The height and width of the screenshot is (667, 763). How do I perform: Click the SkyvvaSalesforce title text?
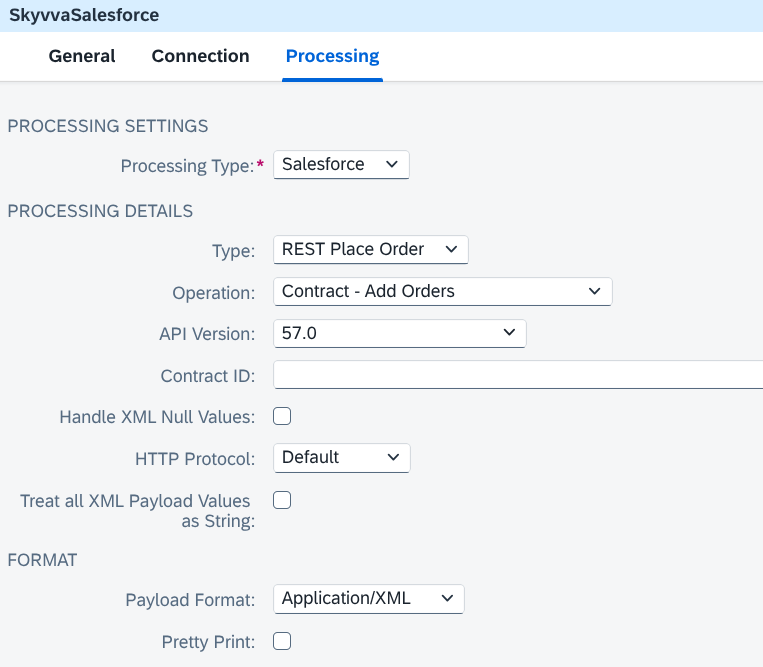tap(84, 15)
